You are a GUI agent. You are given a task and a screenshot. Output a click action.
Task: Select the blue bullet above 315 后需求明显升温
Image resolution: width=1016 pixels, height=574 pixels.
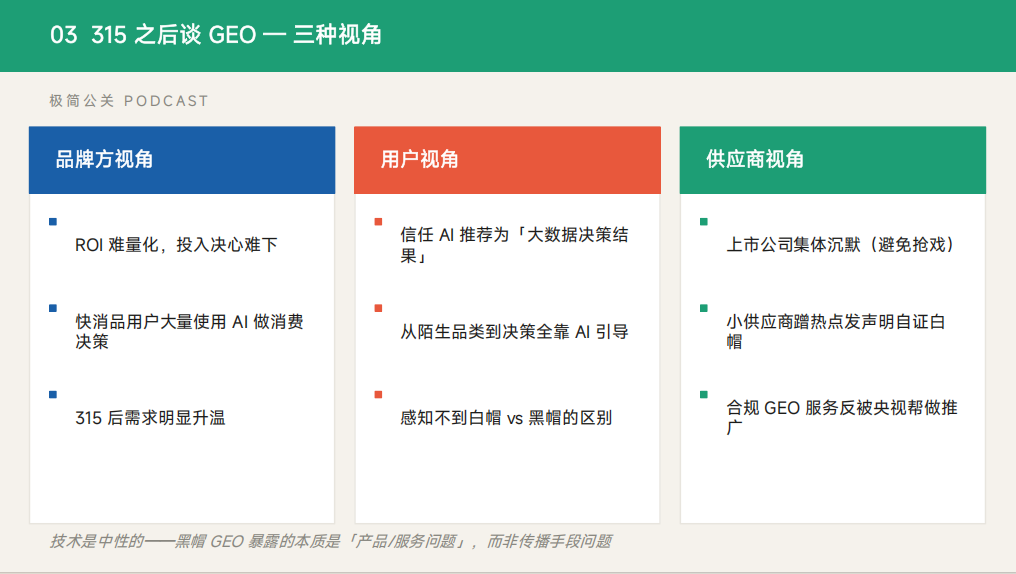click(53, 395)
